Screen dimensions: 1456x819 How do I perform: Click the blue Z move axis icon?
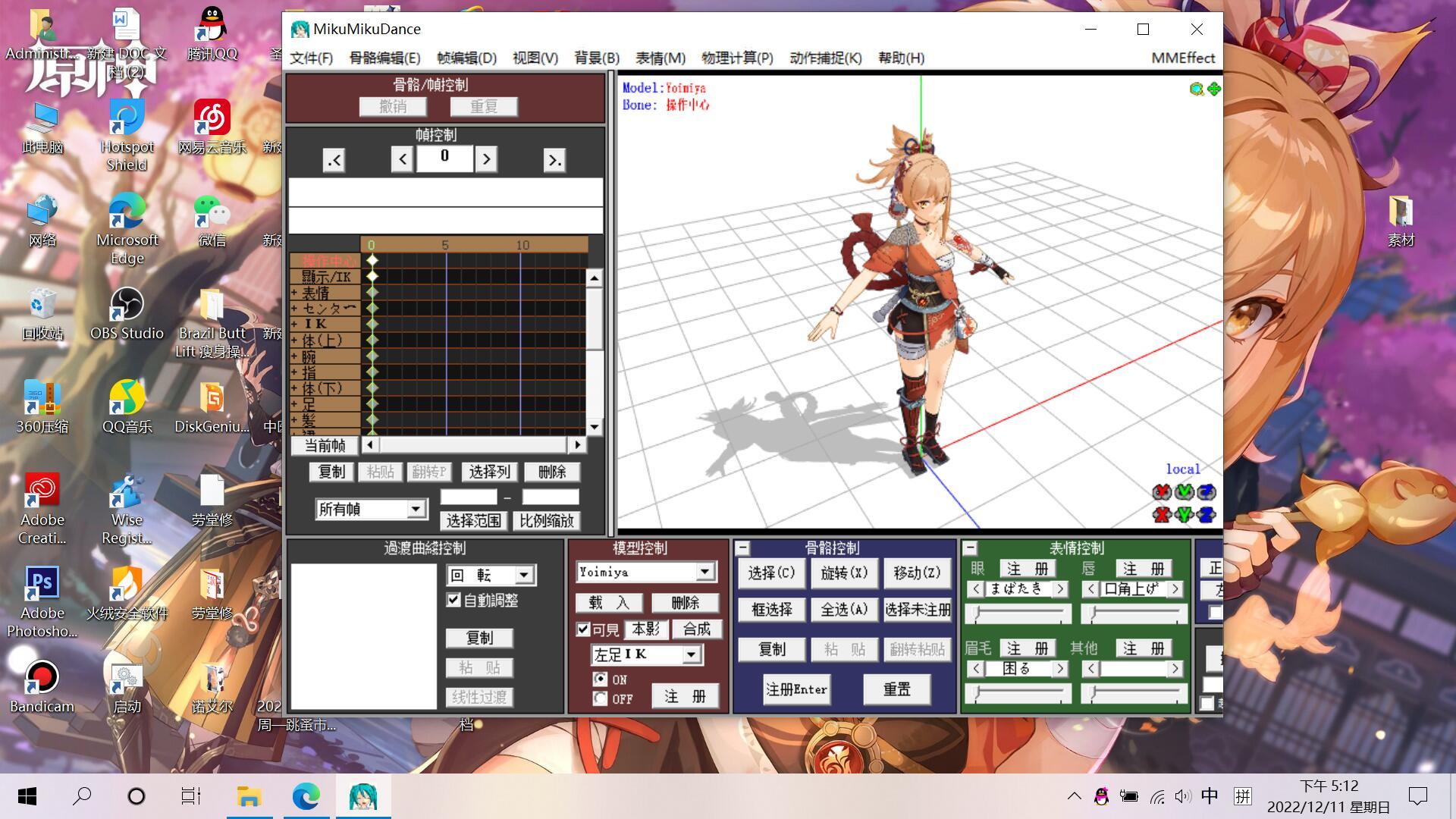[1207, 516]
